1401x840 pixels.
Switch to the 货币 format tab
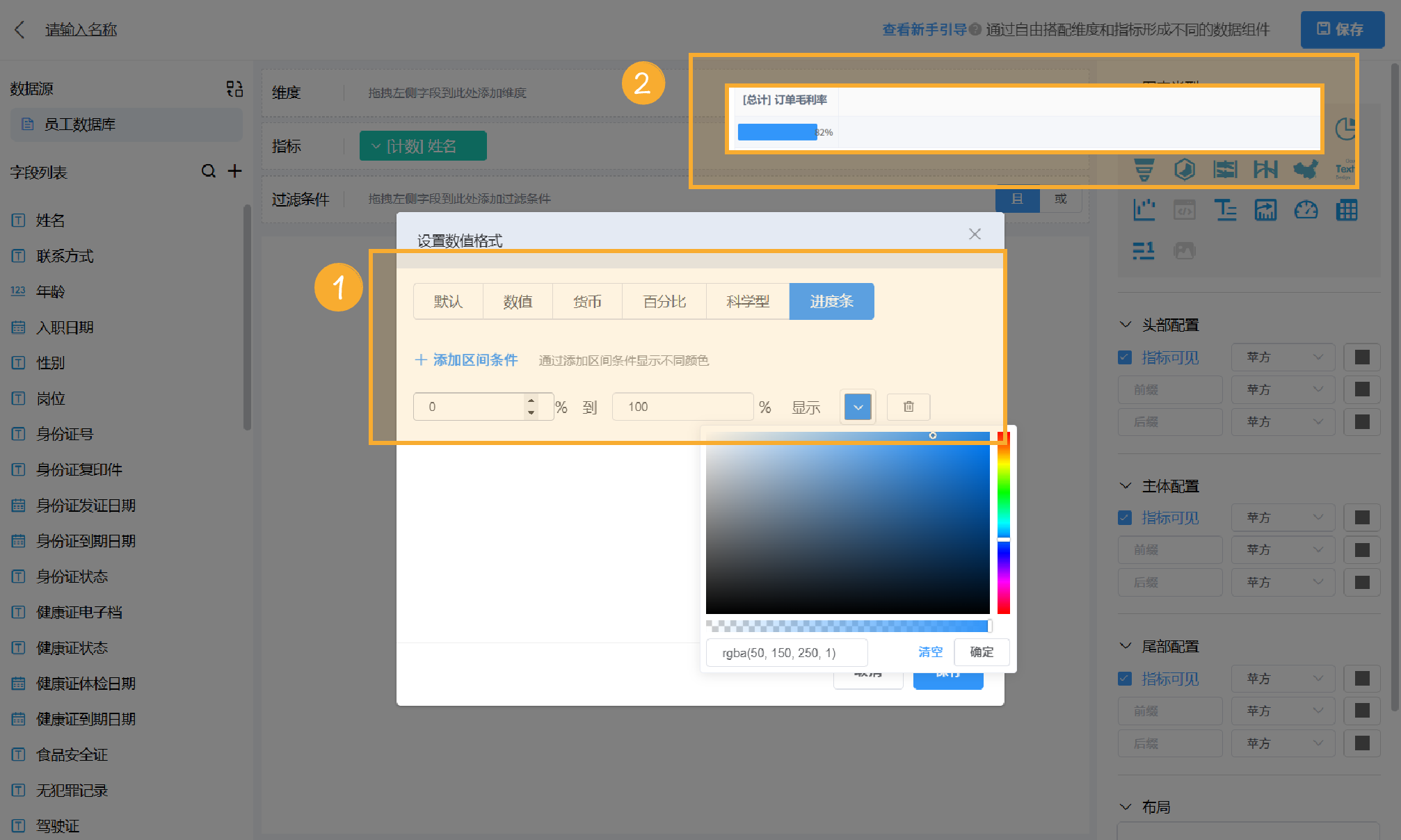coord(587,301)
